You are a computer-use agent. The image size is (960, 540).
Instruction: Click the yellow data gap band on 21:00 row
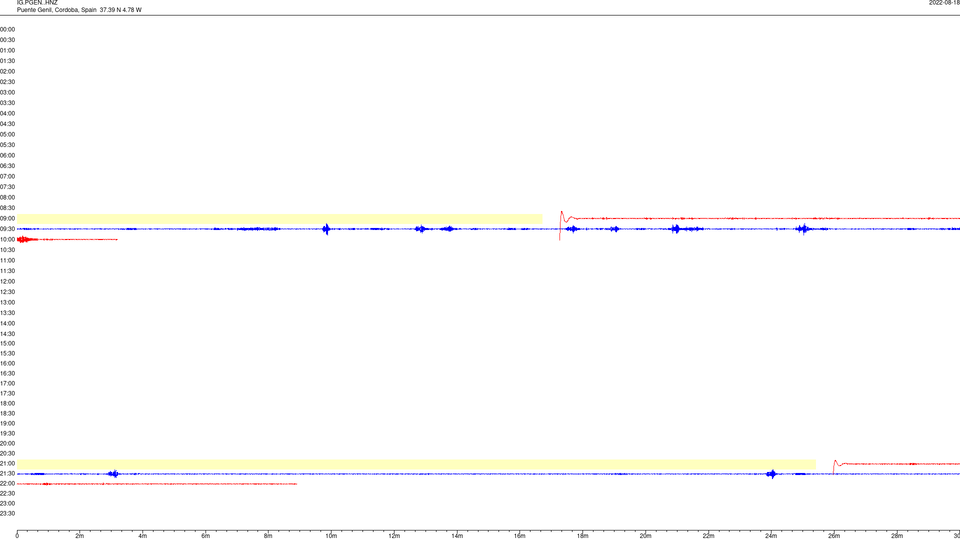(x=416, y=465)
